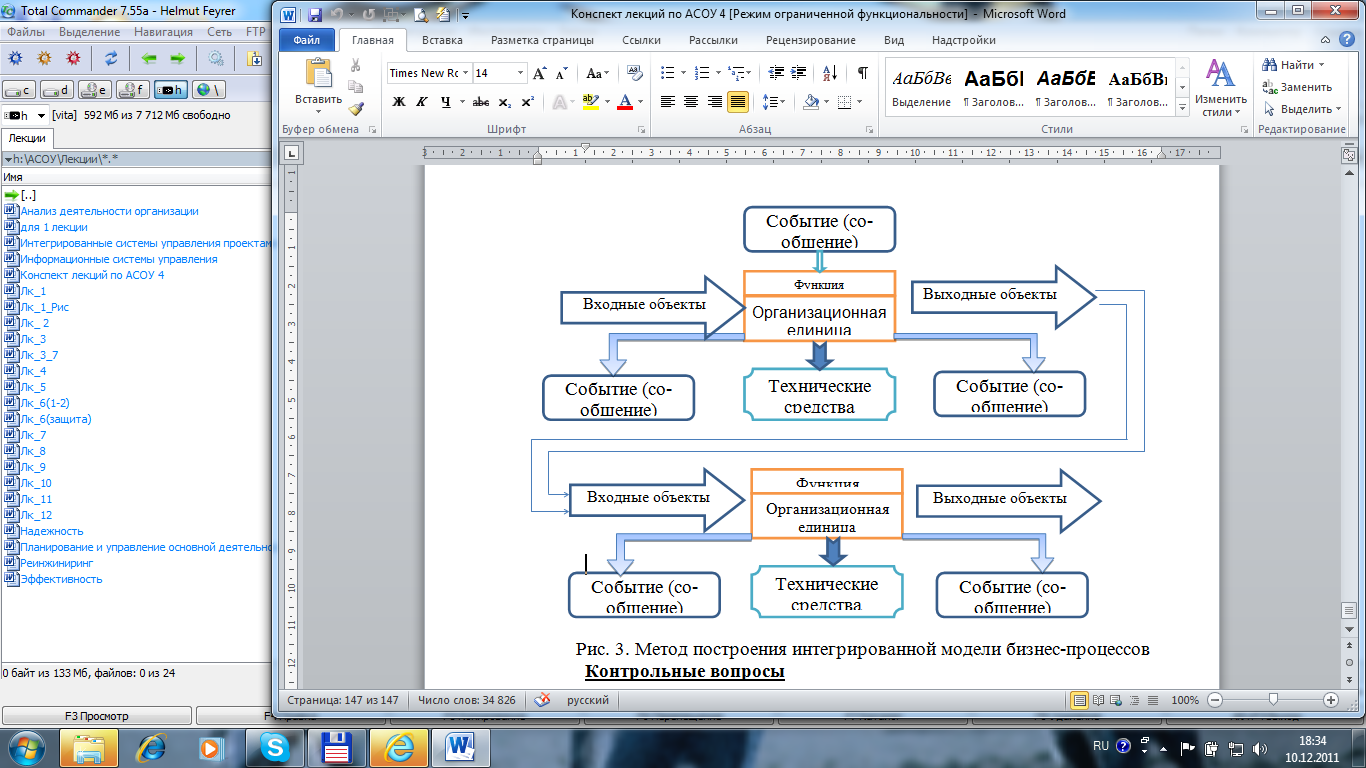Viewport: 1366px width, 768px height.
Task: Align text left
Action: pos(669,102)
